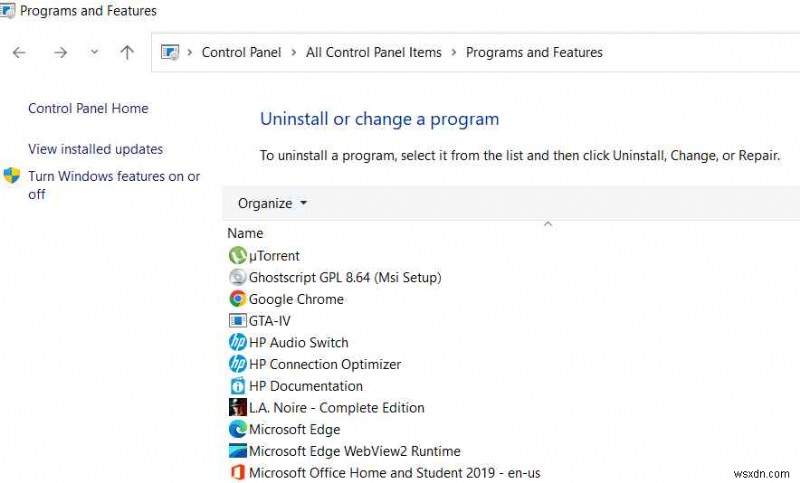
Task: Select the Google Chrome entry
Action: point(296,299)
